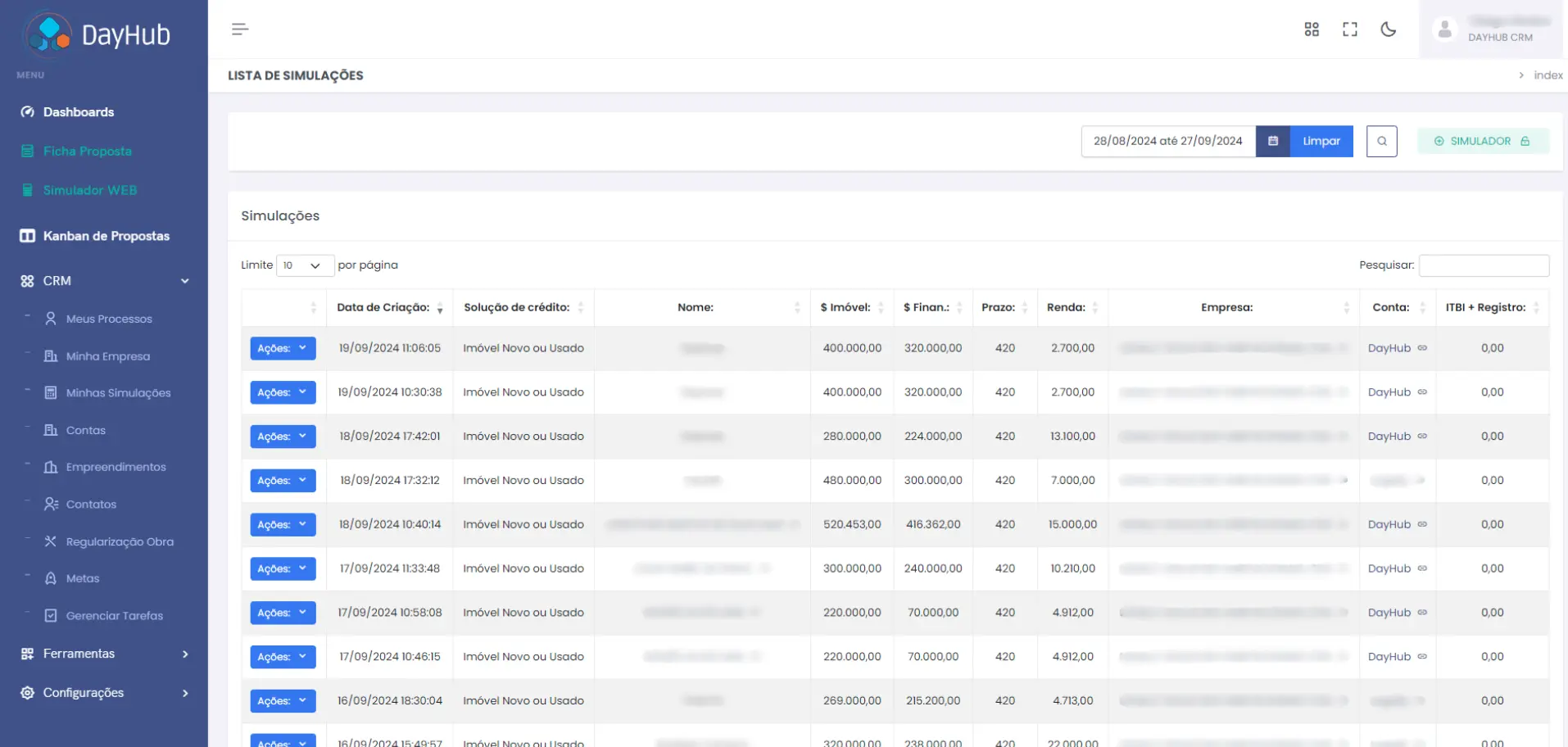Viewport: 1568px width, 747px height.
Task: Click the Minhas Simulações calculator icon
Action: coord(51,393)
